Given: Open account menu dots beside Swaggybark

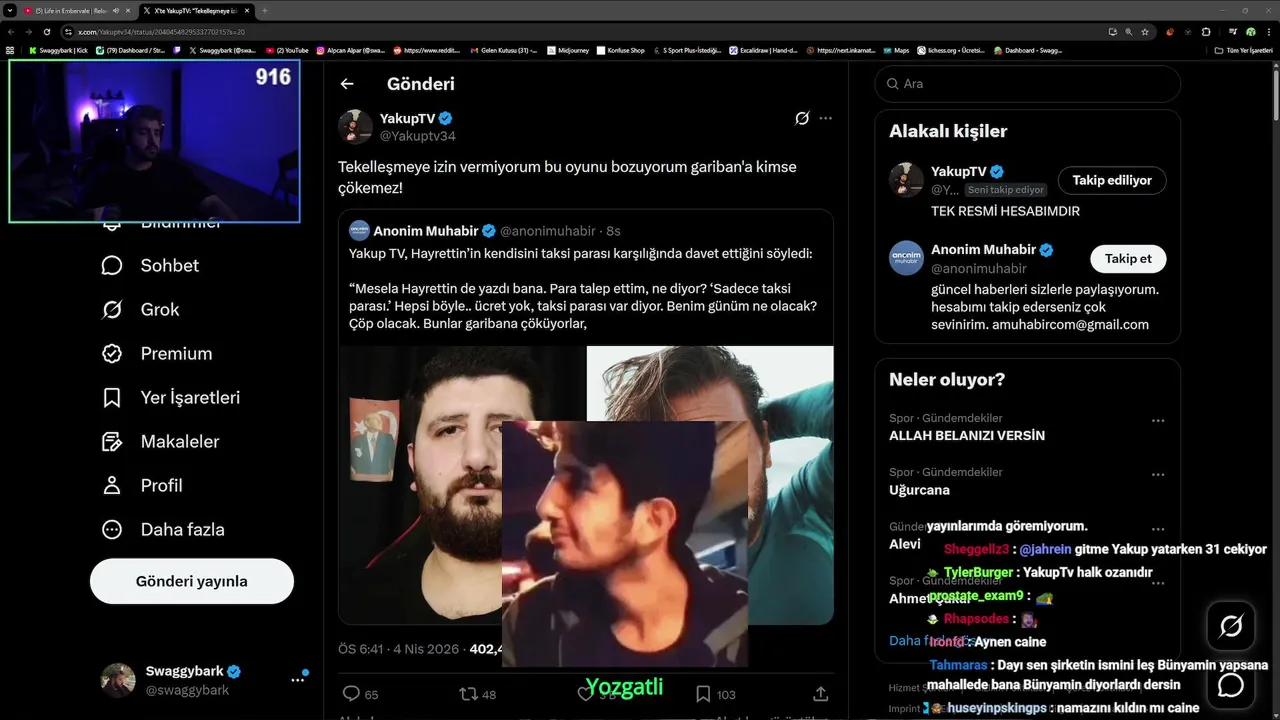Looking at the screenshot, I should point(297,680).
